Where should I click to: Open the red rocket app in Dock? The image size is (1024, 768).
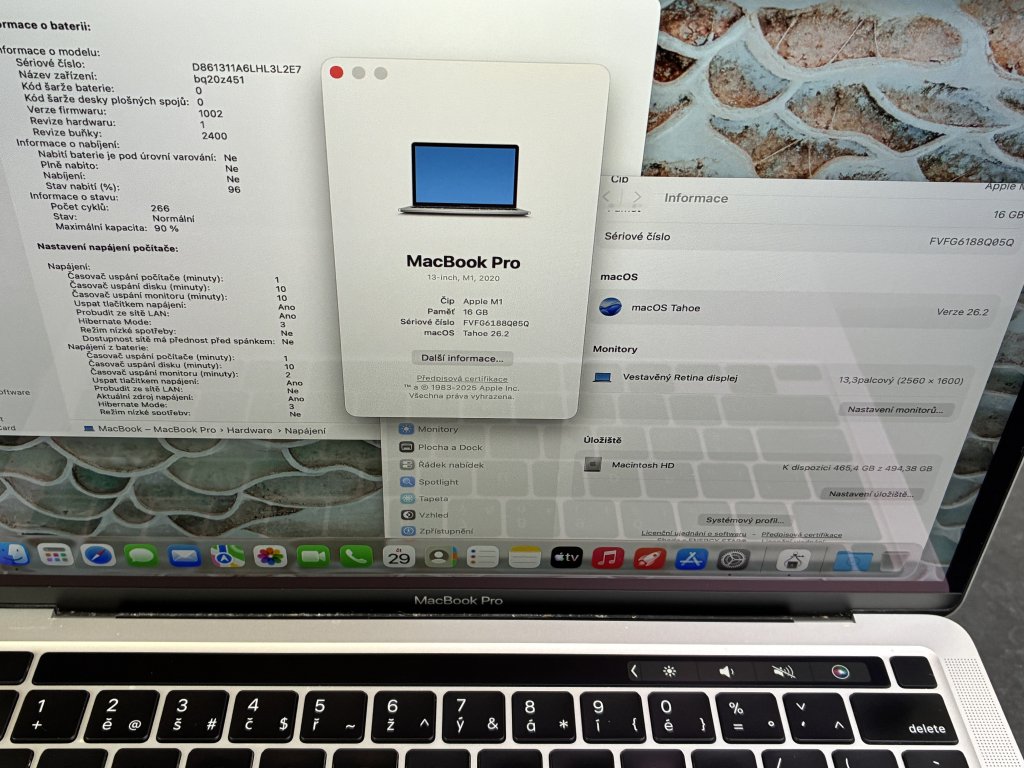coord(650,558)
